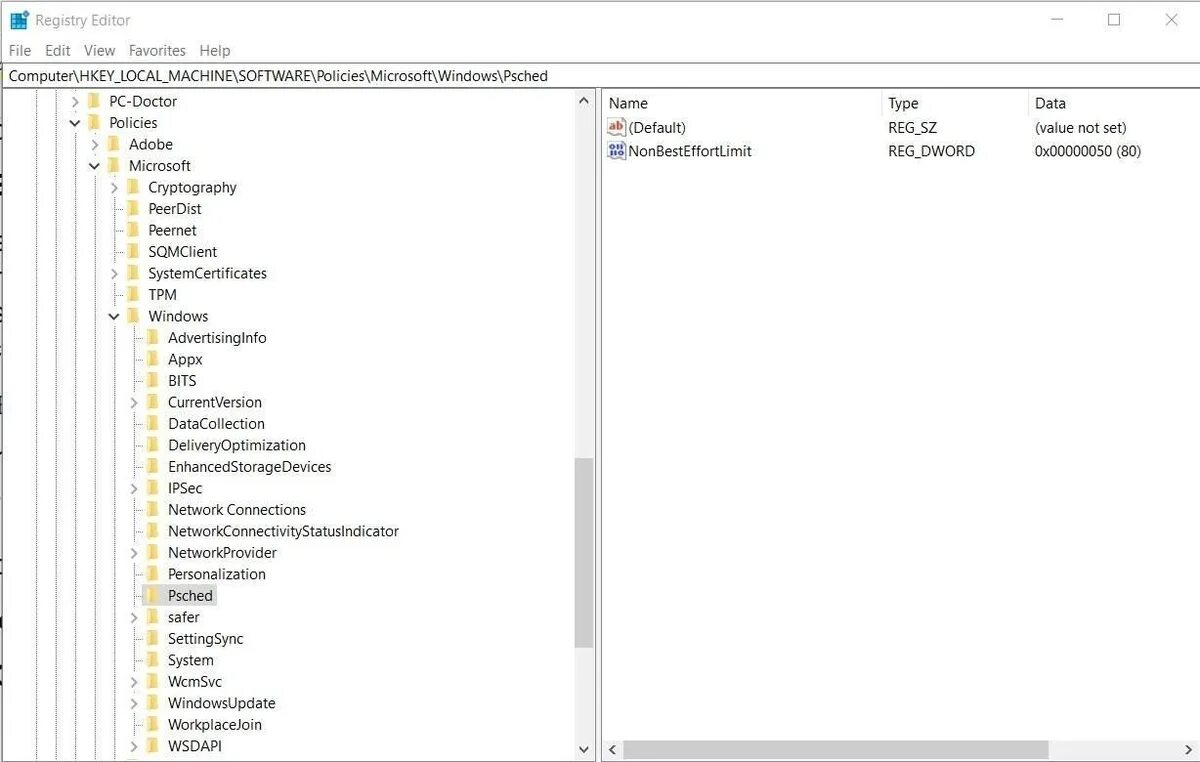Open the Edit menu
The image size is (1200, 762).
pos(58,50)
